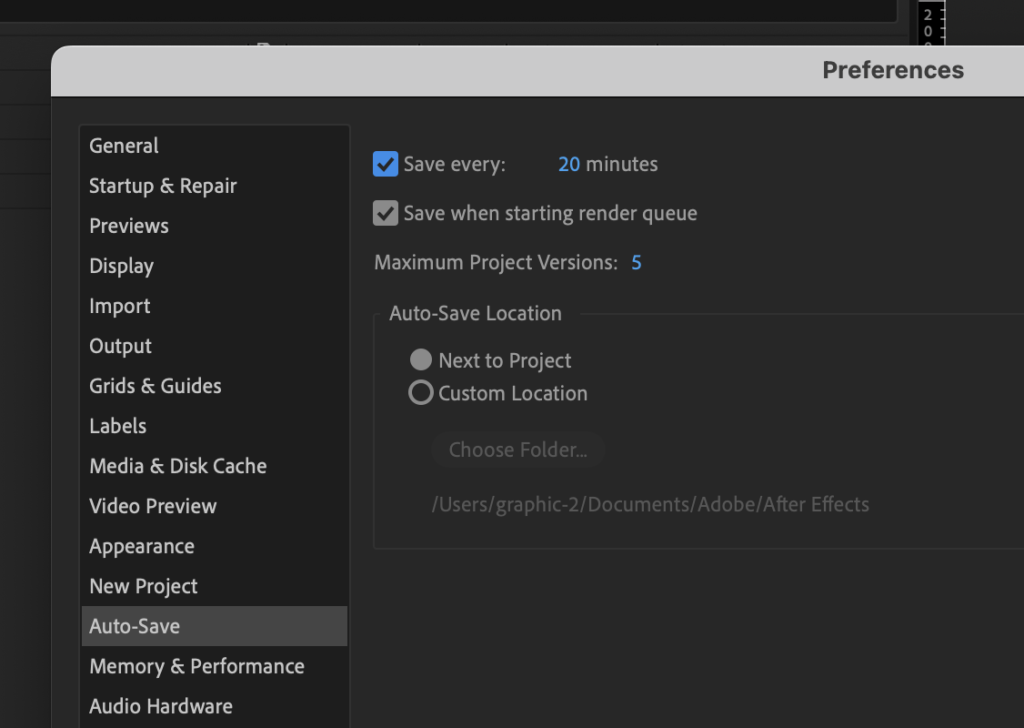Switch to the Previews preferences
The image size is (1024, 728).
(129, 226)
